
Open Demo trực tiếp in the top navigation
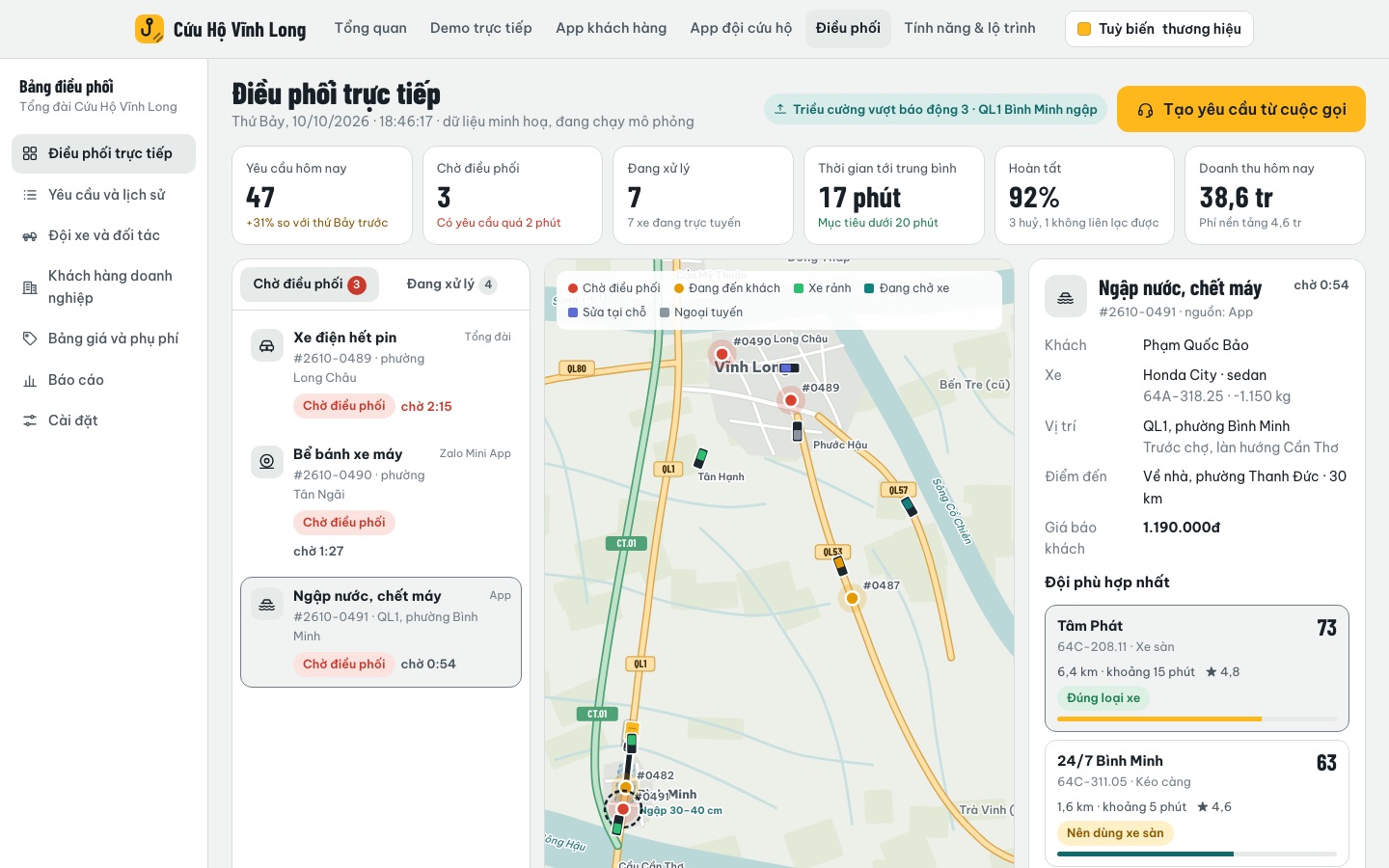click(x=481, y=28)
